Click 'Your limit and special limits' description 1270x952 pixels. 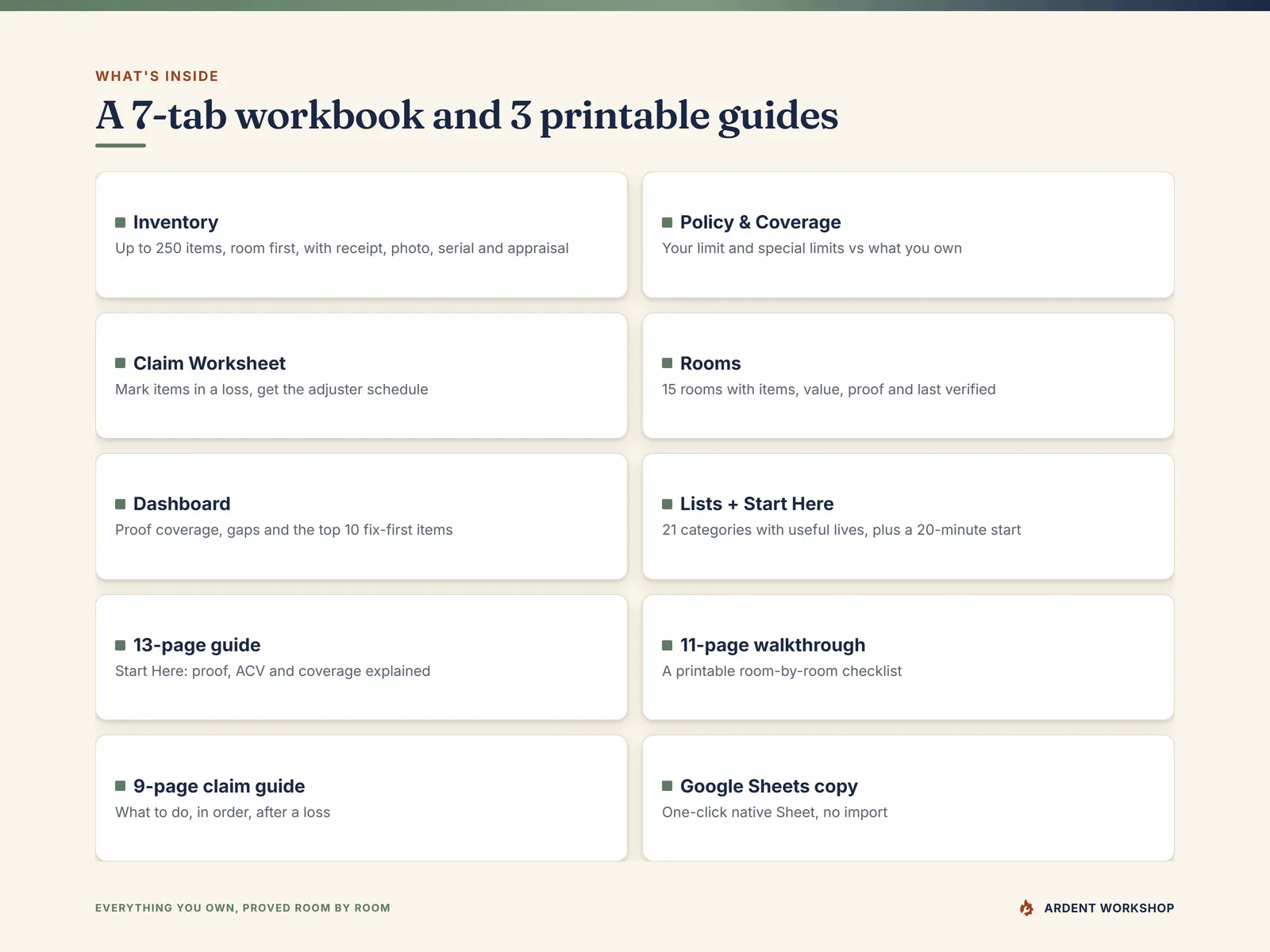click(812, 248)
